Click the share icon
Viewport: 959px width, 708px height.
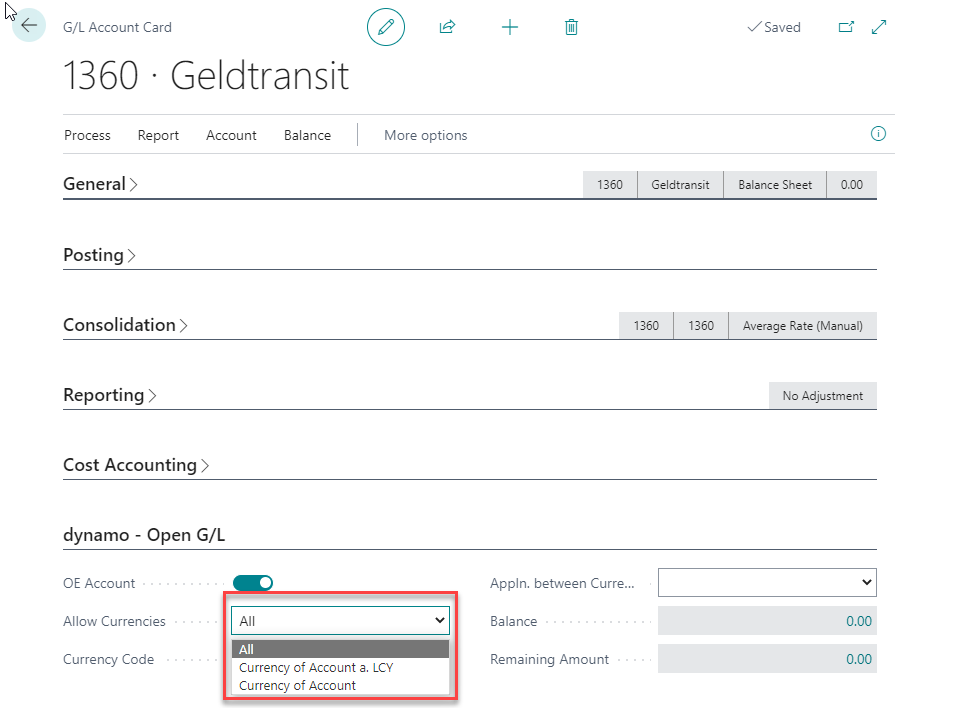coord(447,27)
